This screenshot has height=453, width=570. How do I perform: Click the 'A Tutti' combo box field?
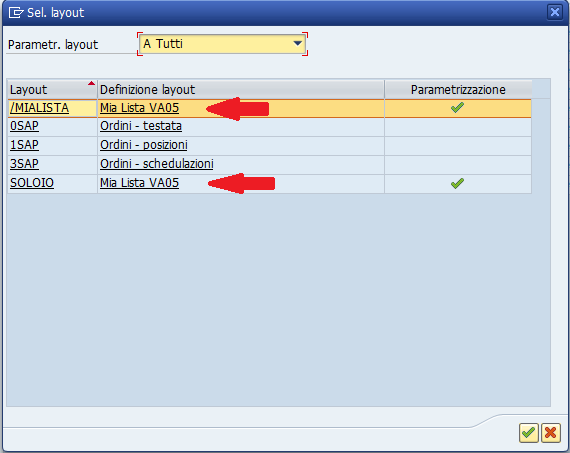click(222, 44)
